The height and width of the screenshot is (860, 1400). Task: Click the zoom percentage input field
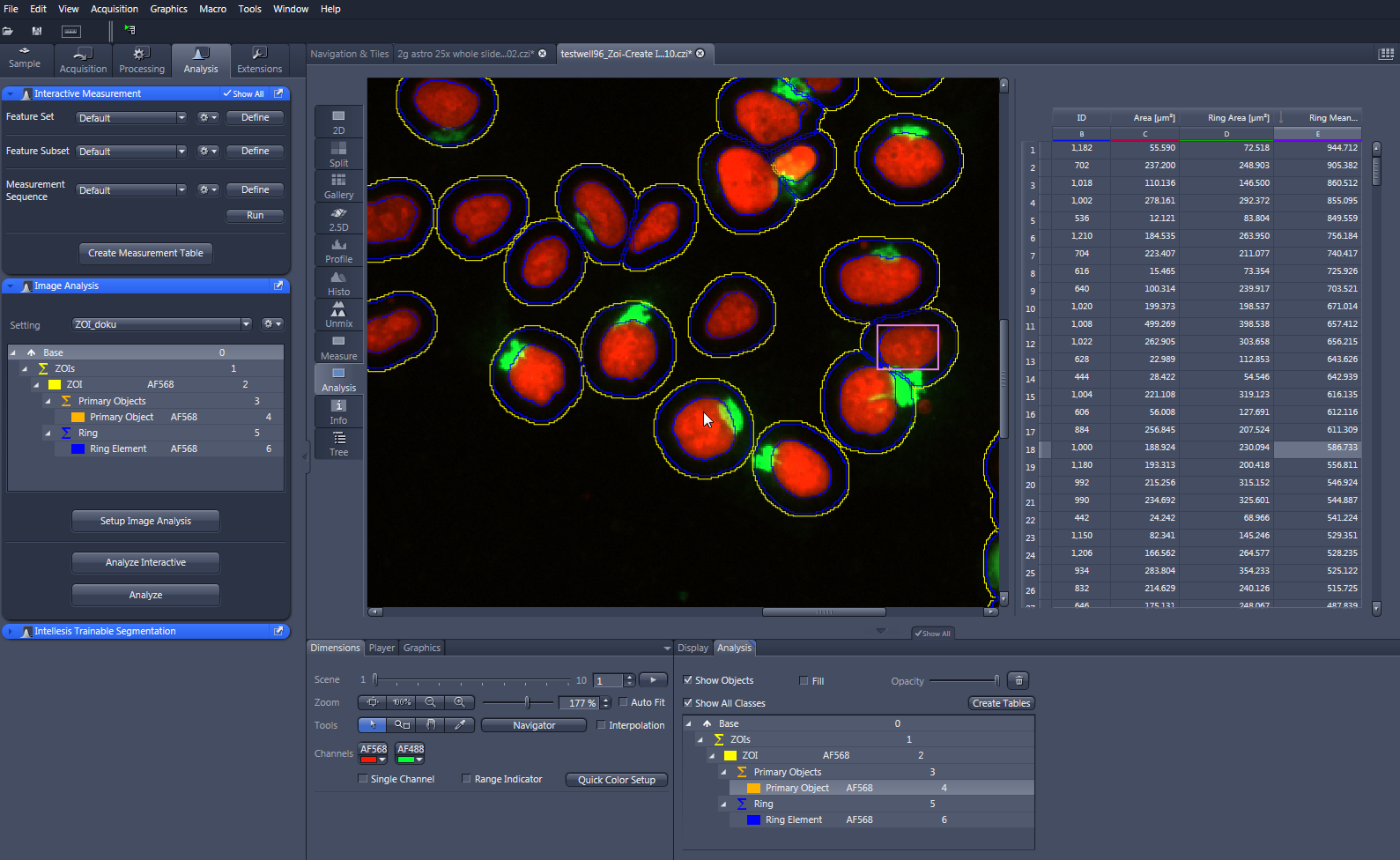[x=581, y=703]
